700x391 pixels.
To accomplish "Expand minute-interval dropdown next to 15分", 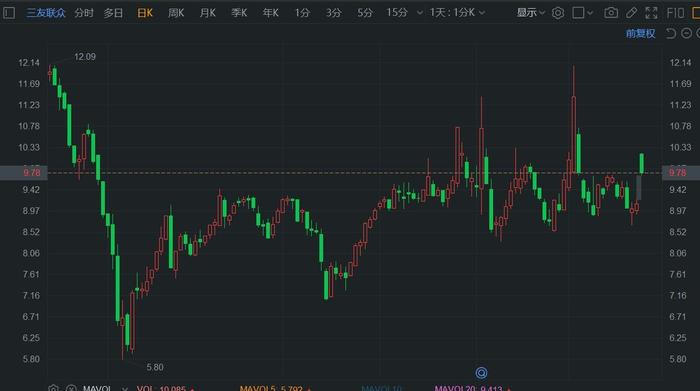I will [420, 13].
